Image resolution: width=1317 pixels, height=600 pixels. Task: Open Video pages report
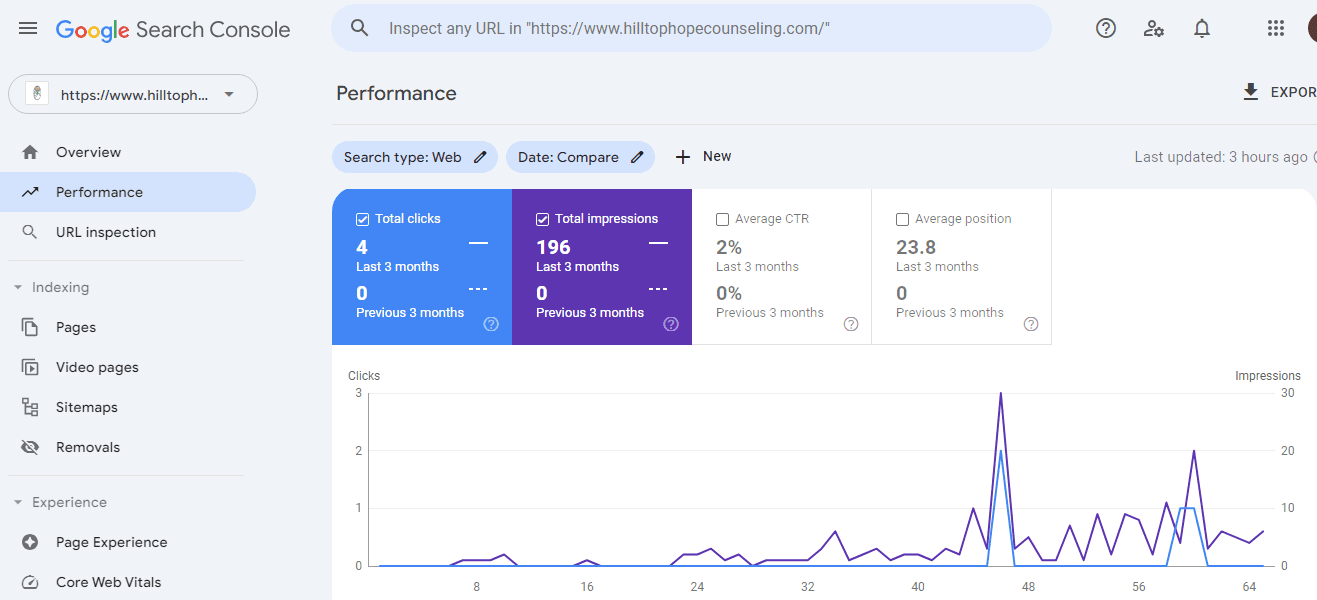[x=128, y=367]
